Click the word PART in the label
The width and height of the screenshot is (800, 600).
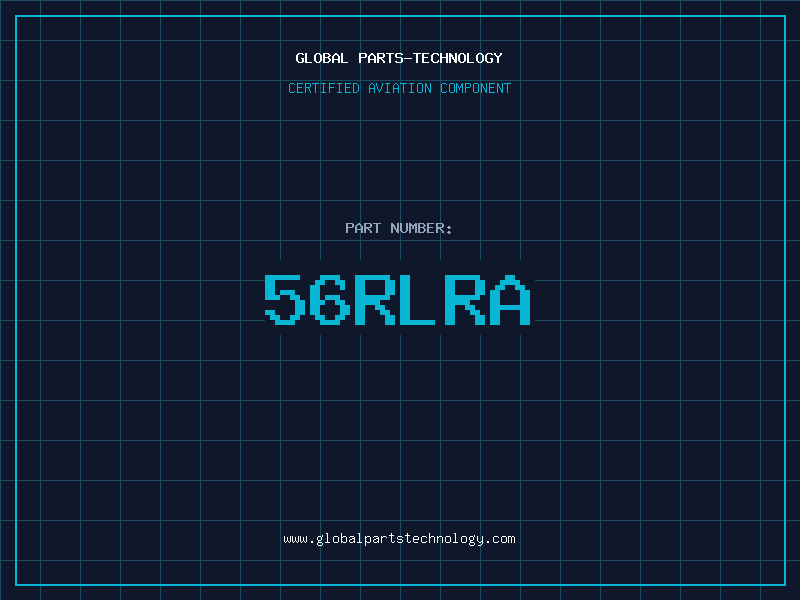[x=363, y=228]
